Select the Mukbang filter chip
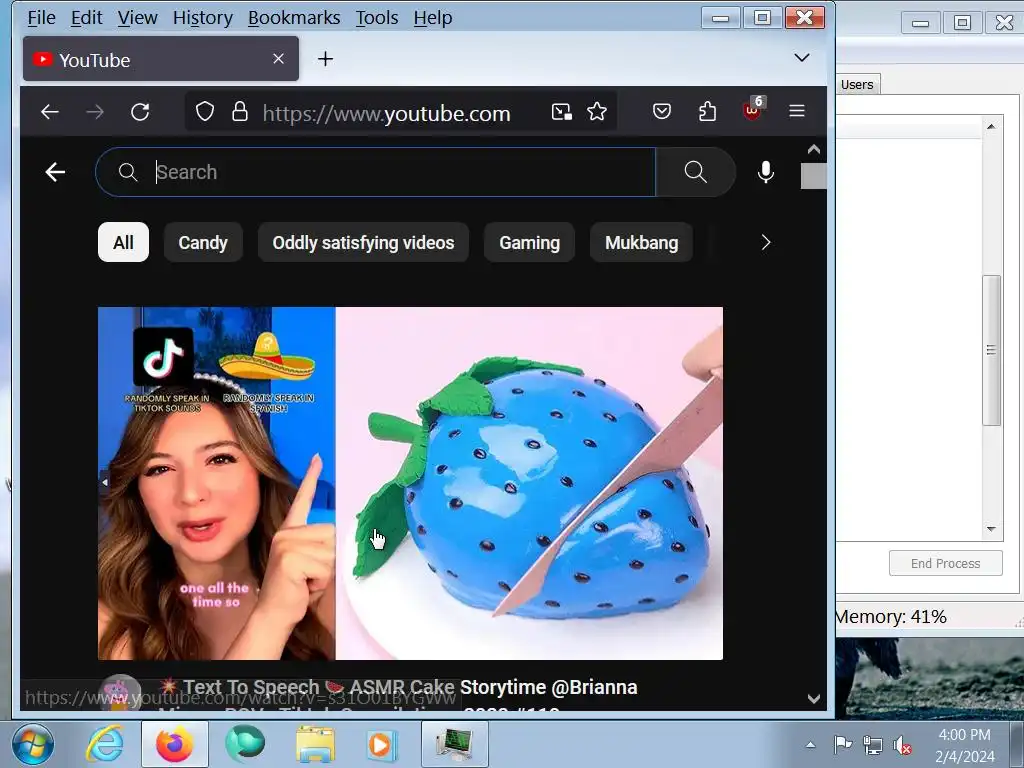 [641, 243]
